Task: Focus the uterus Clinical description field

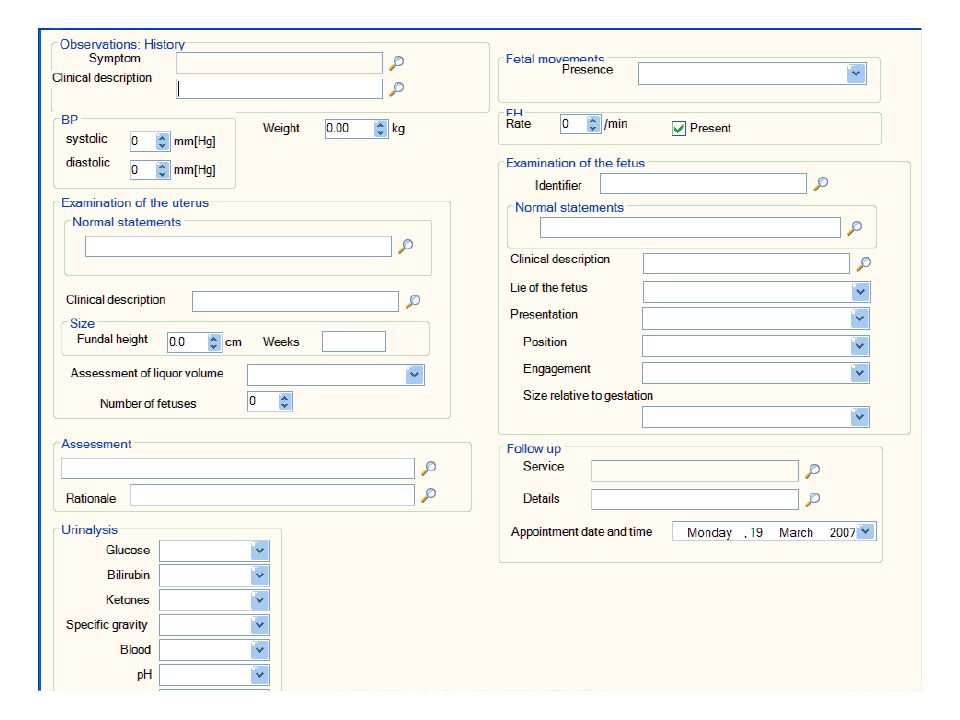Action: coord(295,301)
